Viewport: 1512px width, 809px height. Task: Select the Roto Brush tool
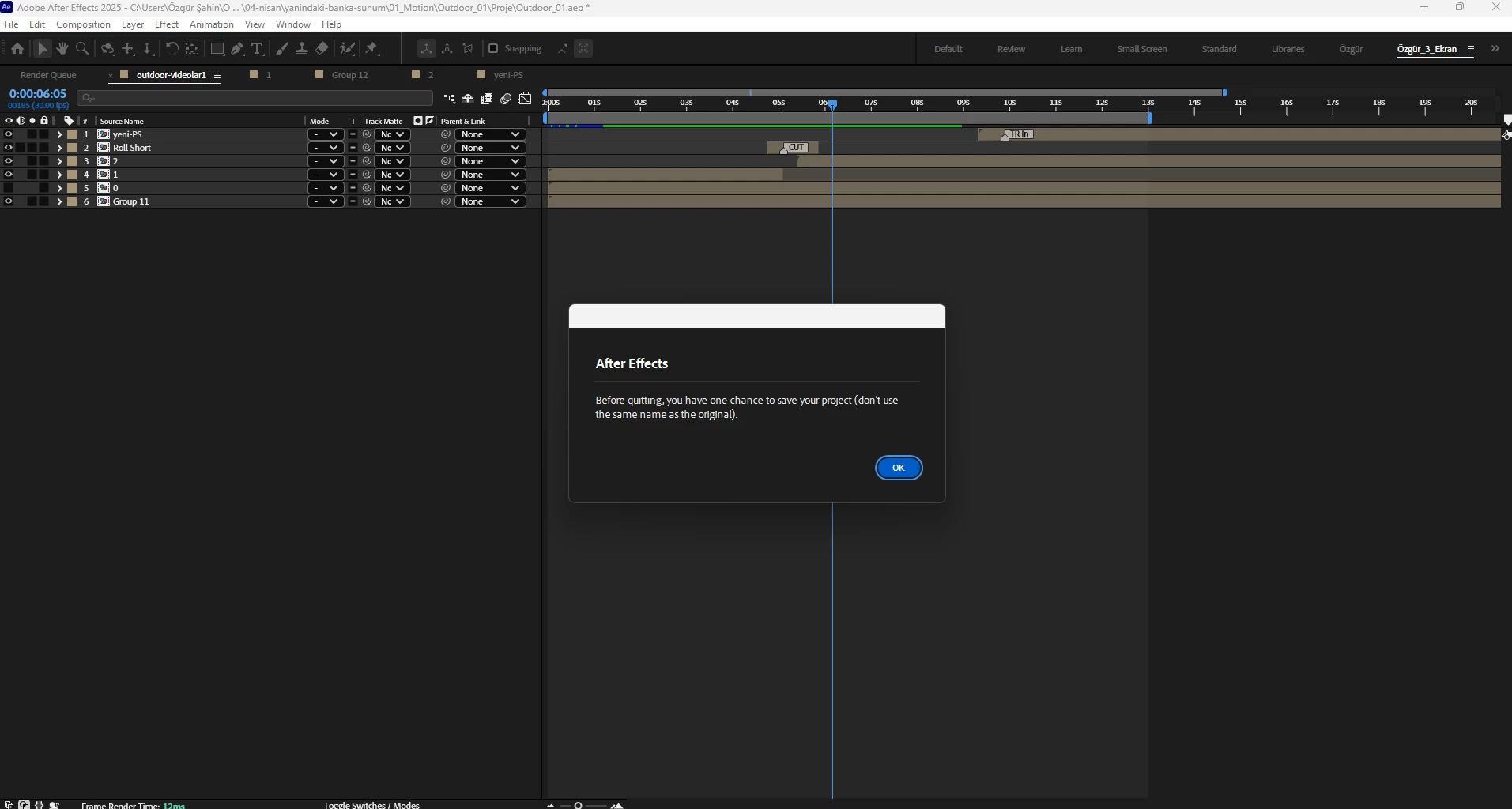pos(347,49)
